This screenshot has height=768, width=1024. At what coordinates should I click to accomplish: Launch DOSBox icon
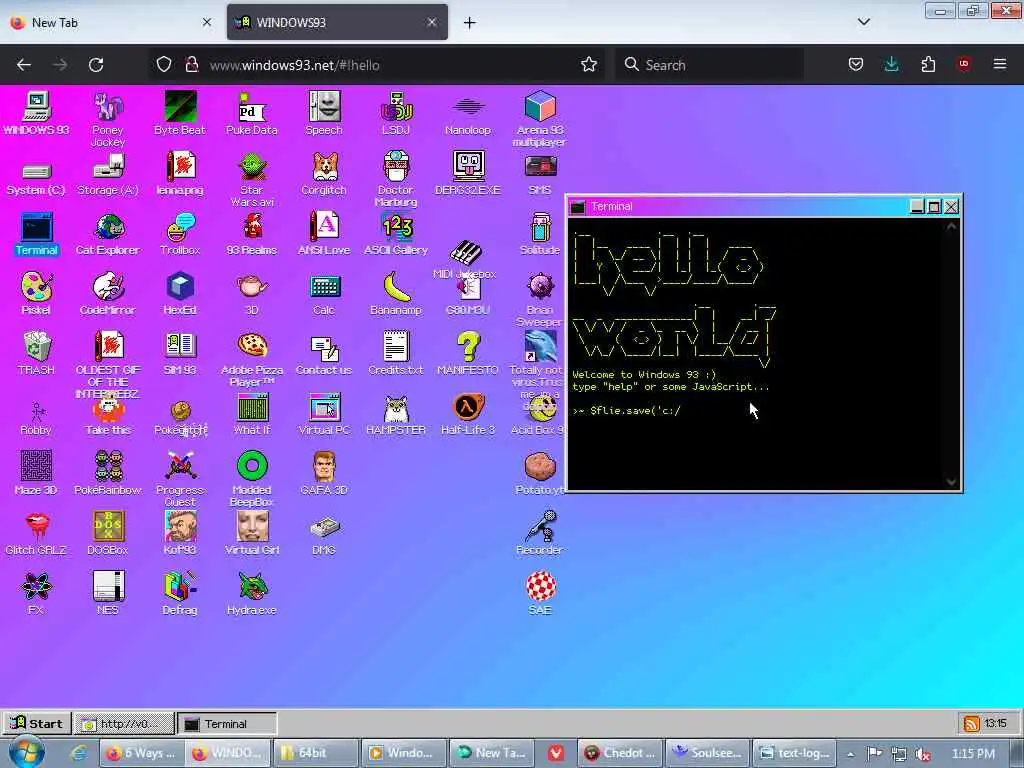coord(108,534)
